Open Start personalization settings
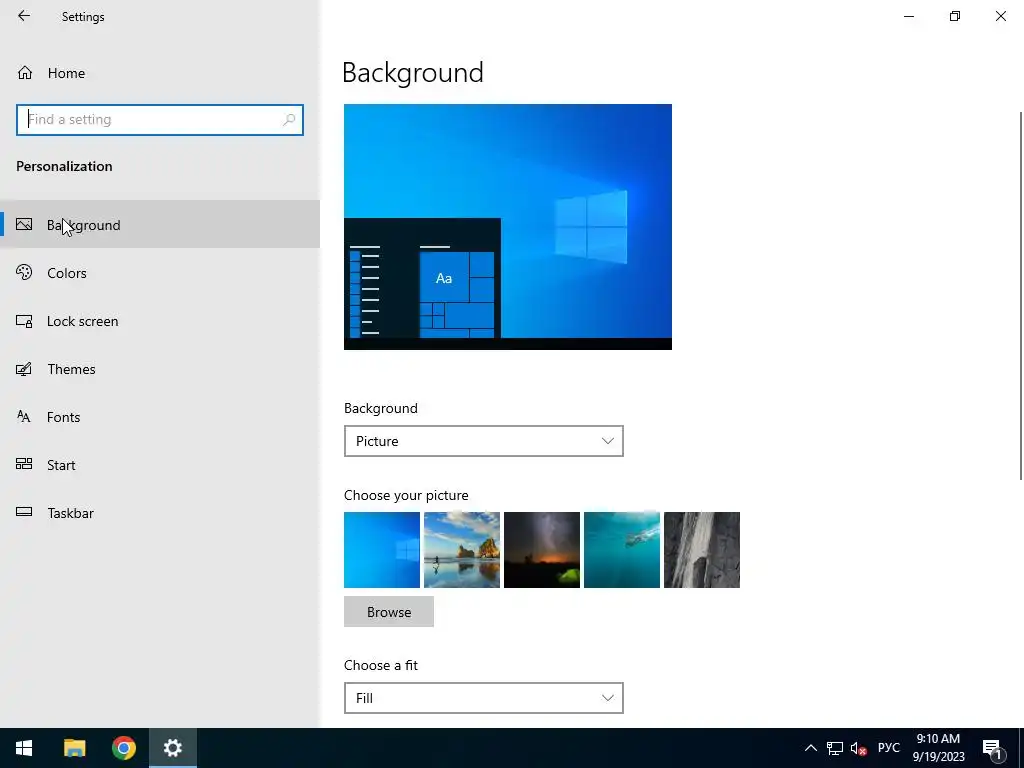 (160, 465)
